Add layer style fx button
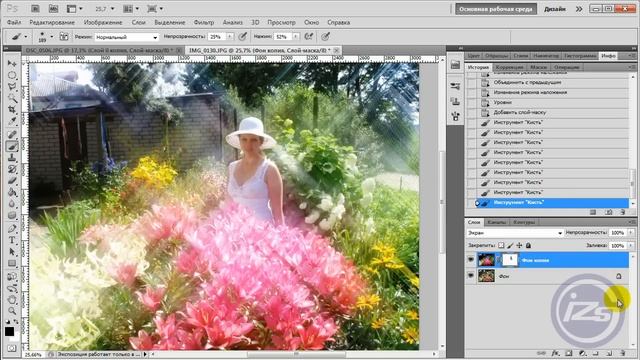The height and width of the screenshot is (360, 640). pyautogui.click(x=555, y=353)
